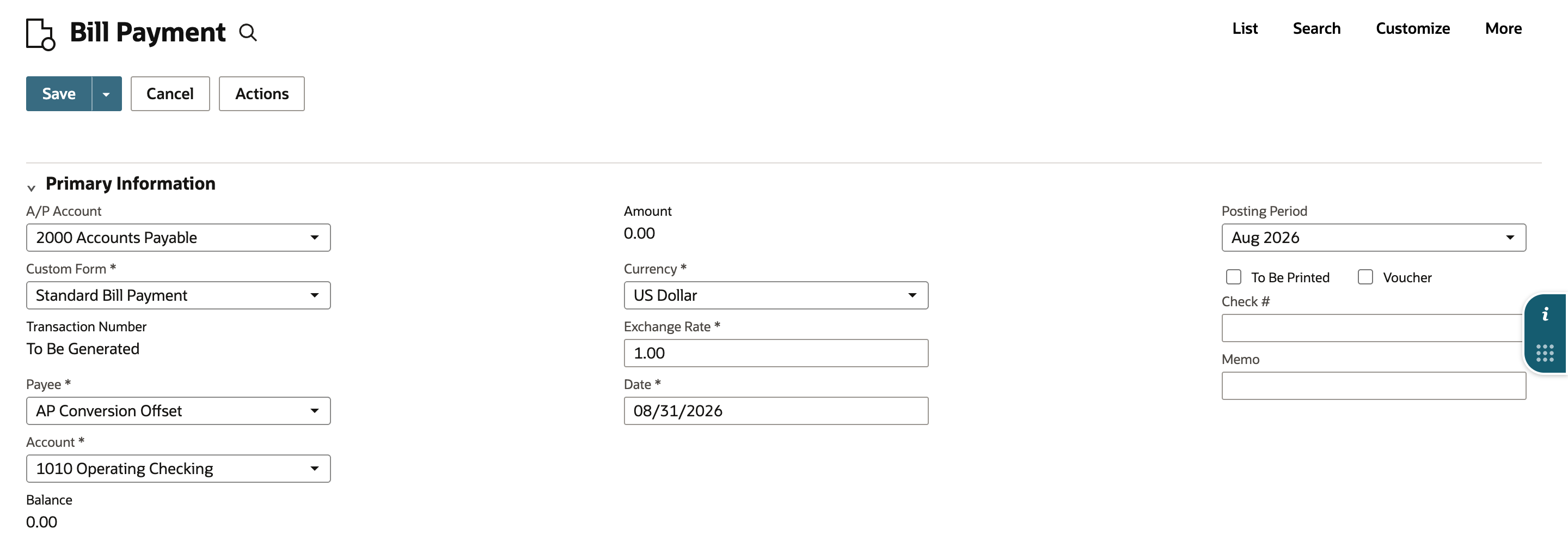Open the Posting Period dropdown
Image resolution: width=1568 pixels, height=534 pixels.
[x=1373, y=238]
